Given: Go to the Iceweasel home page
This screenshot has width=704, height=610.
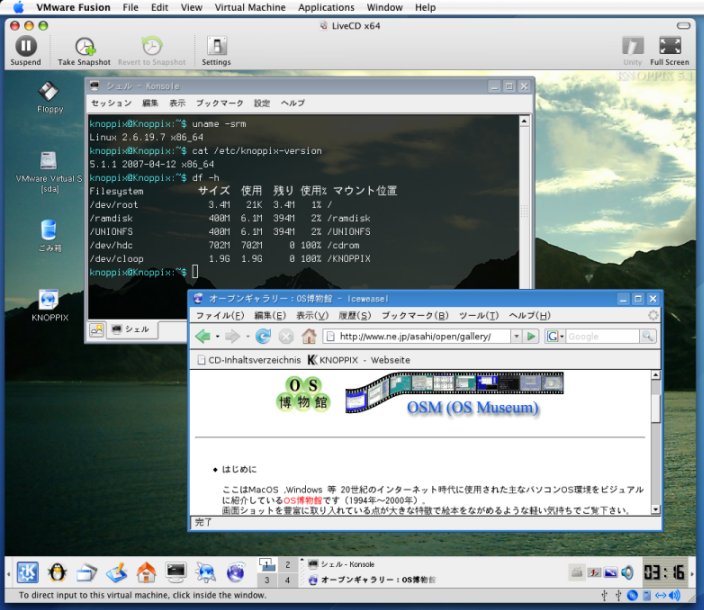Looking at the screenshot, I should point(309,336).
